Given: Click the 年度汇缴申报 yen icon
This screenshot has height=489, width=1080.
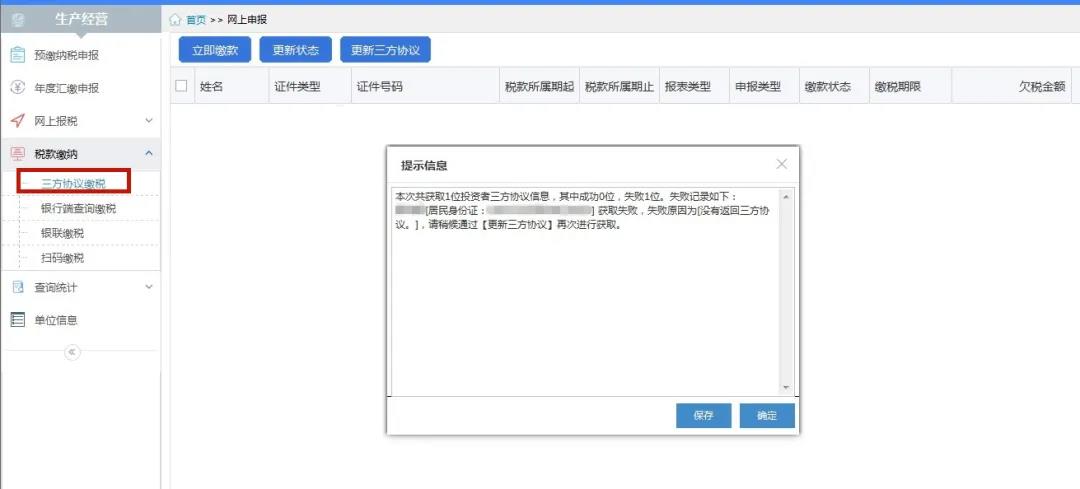Looking at the screenshot, I should [19, 87].
